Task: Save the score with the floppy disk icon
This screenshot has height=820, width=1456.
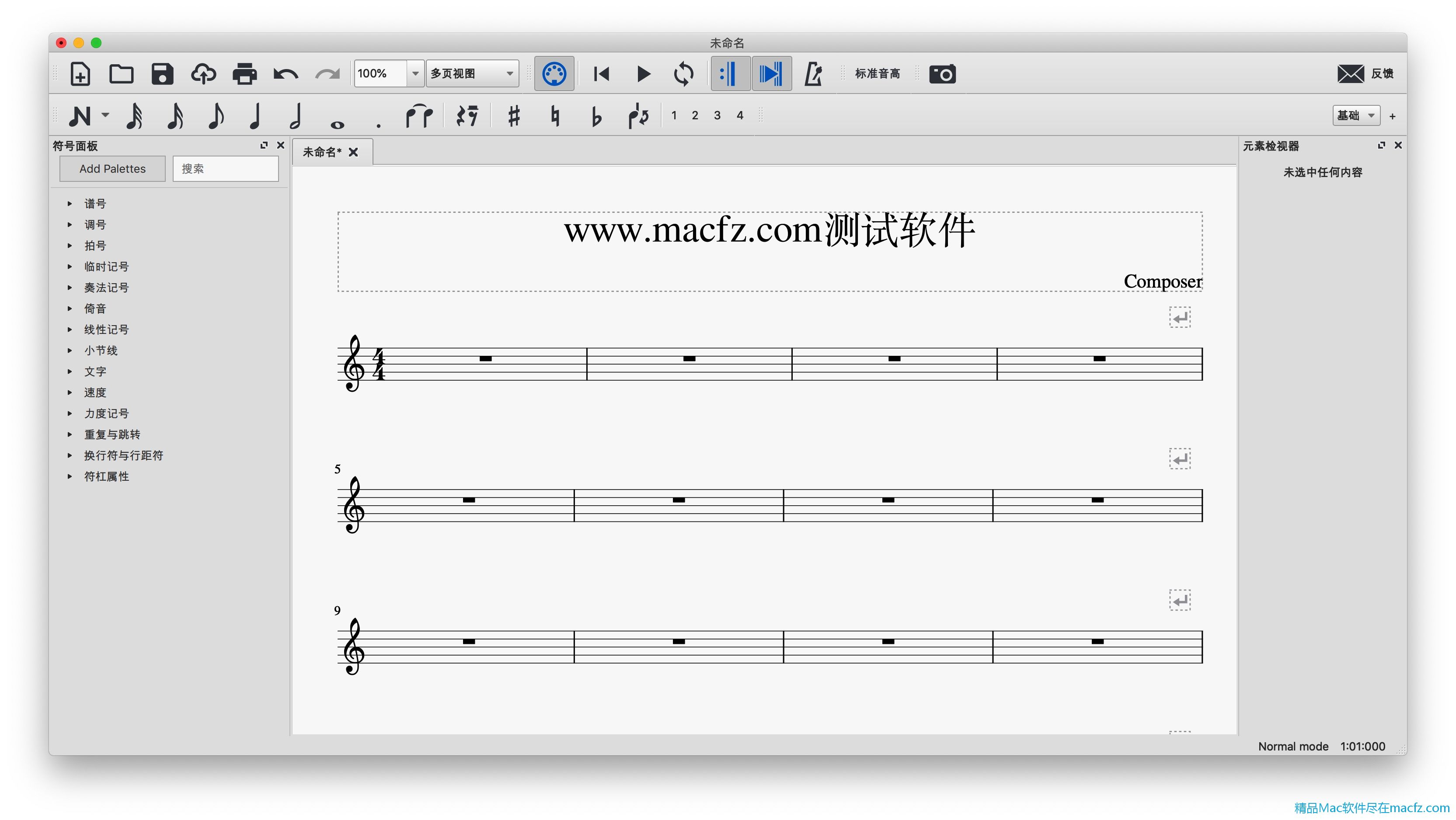Action: click(162, 74)
